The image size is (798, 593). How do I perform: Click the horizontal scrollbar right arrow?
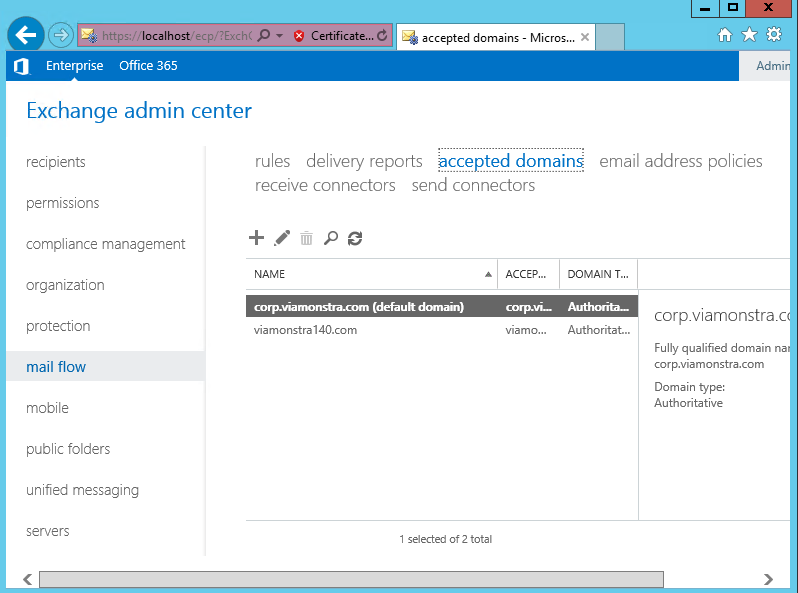point(768,579)
